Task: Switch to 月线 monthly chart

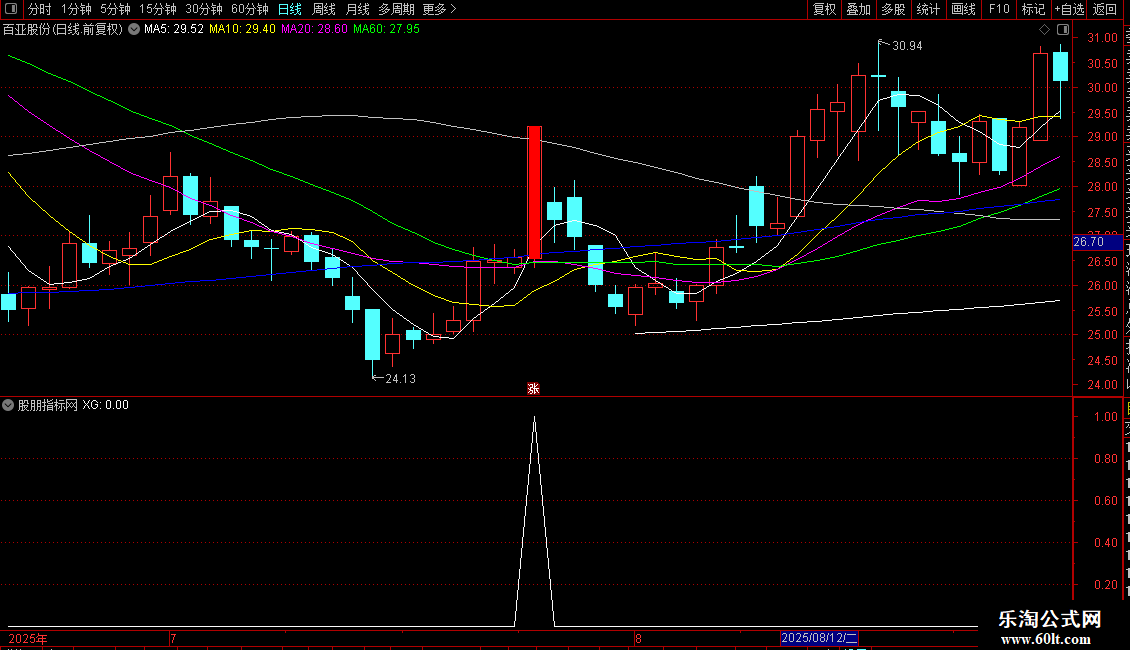Action: 357,9
